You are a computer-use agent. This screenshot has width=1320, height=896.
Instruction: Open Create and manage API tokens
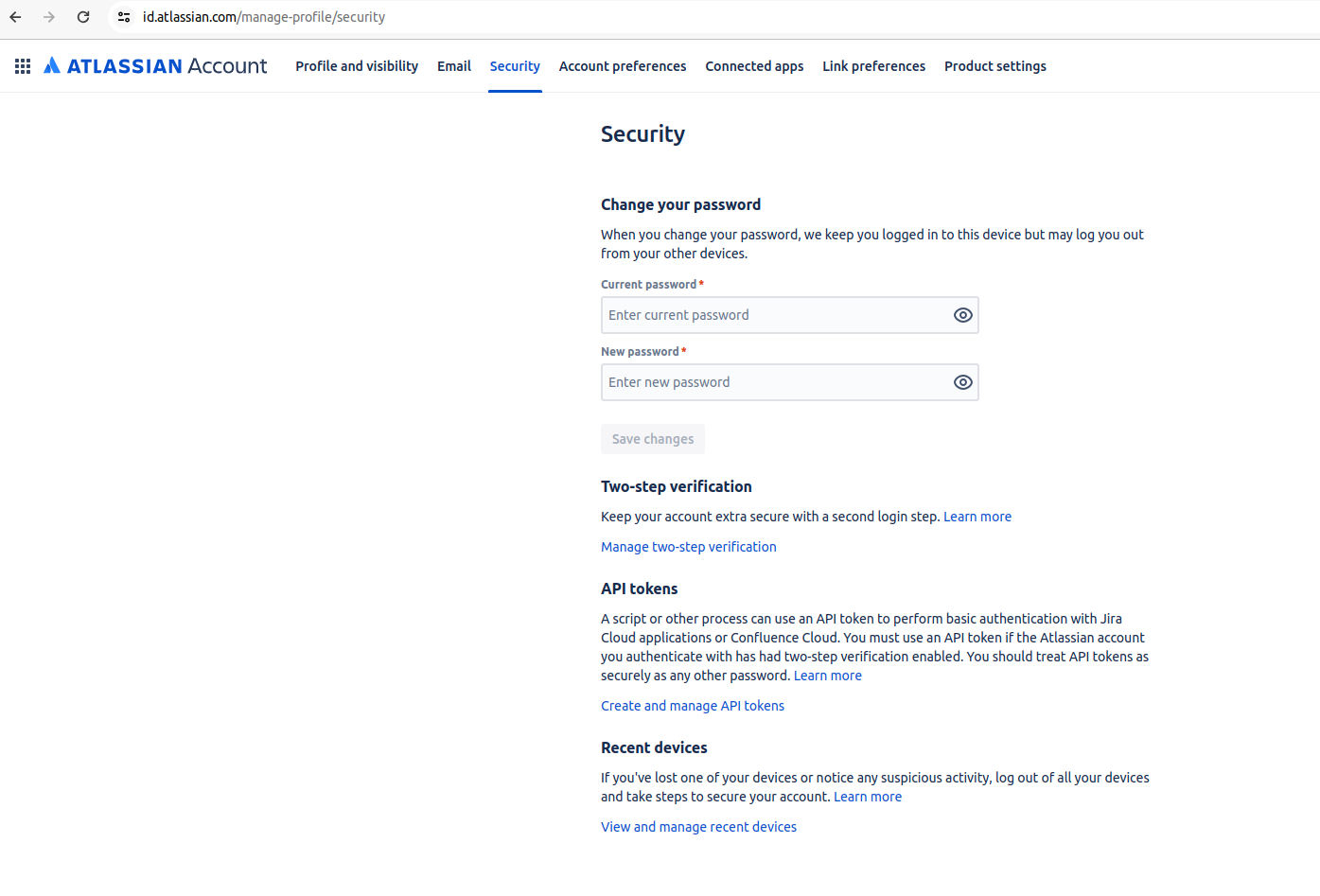point(693,706)
